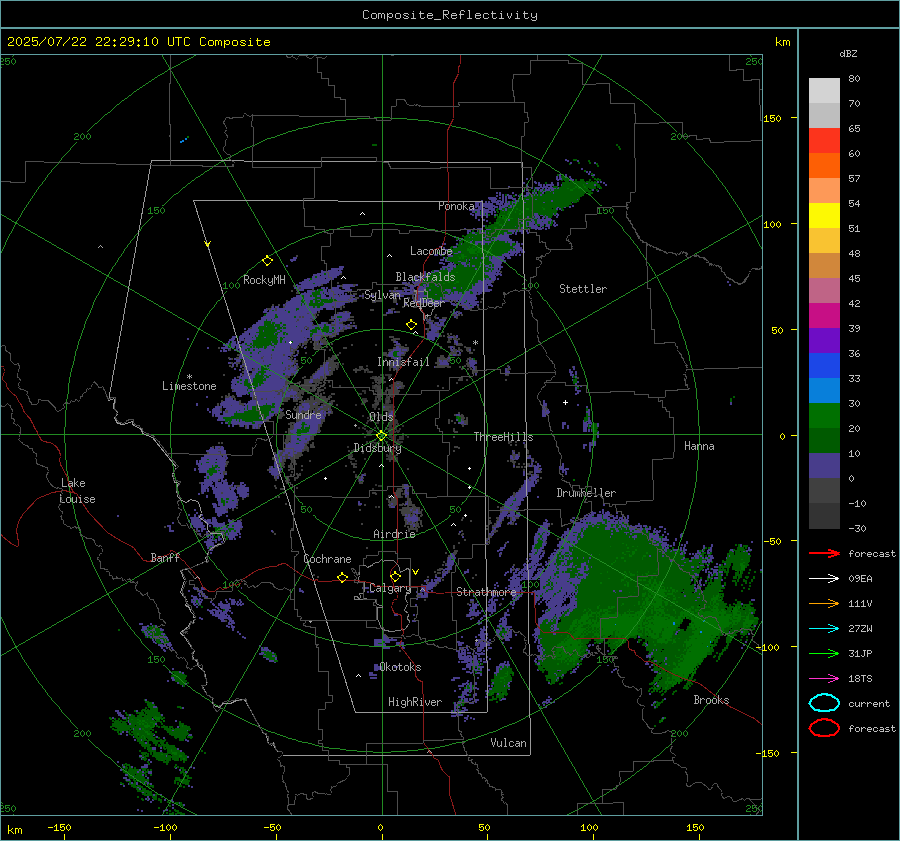
Task: Click the Innisfail town label
Action: tap(403, 362)
